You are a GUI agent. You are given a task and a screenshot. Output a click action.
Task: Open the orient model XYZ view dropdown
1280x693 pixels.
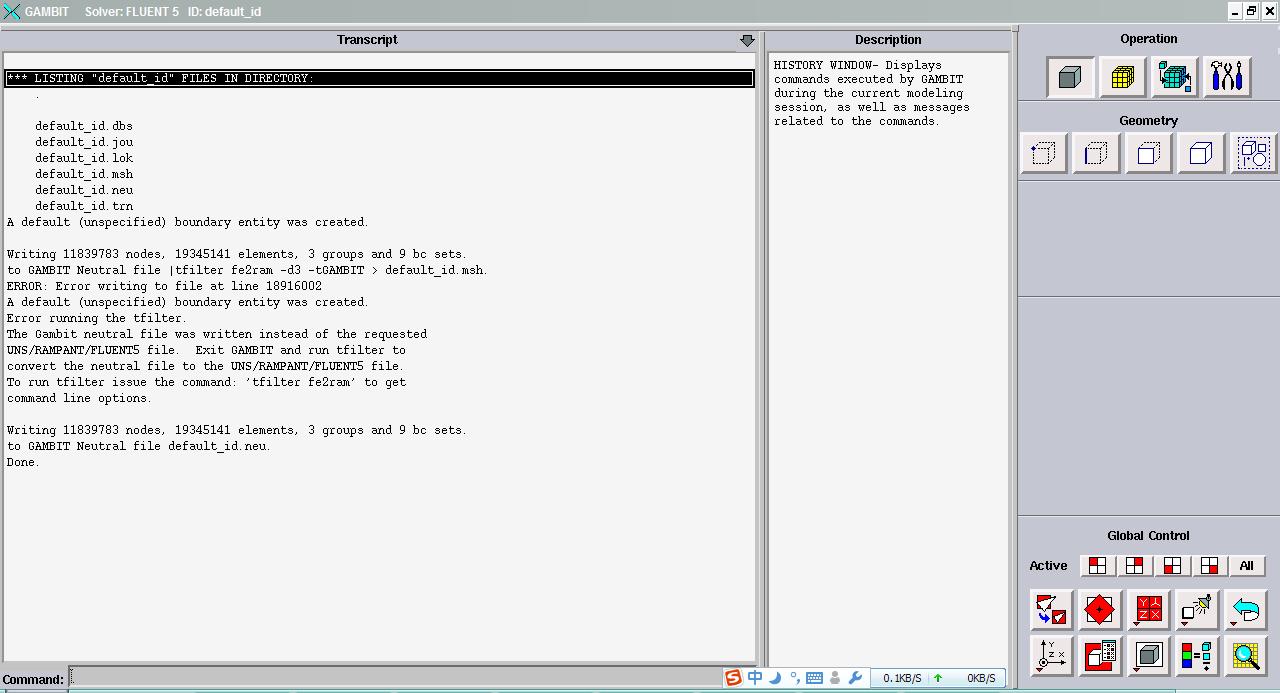point(1051,656)
